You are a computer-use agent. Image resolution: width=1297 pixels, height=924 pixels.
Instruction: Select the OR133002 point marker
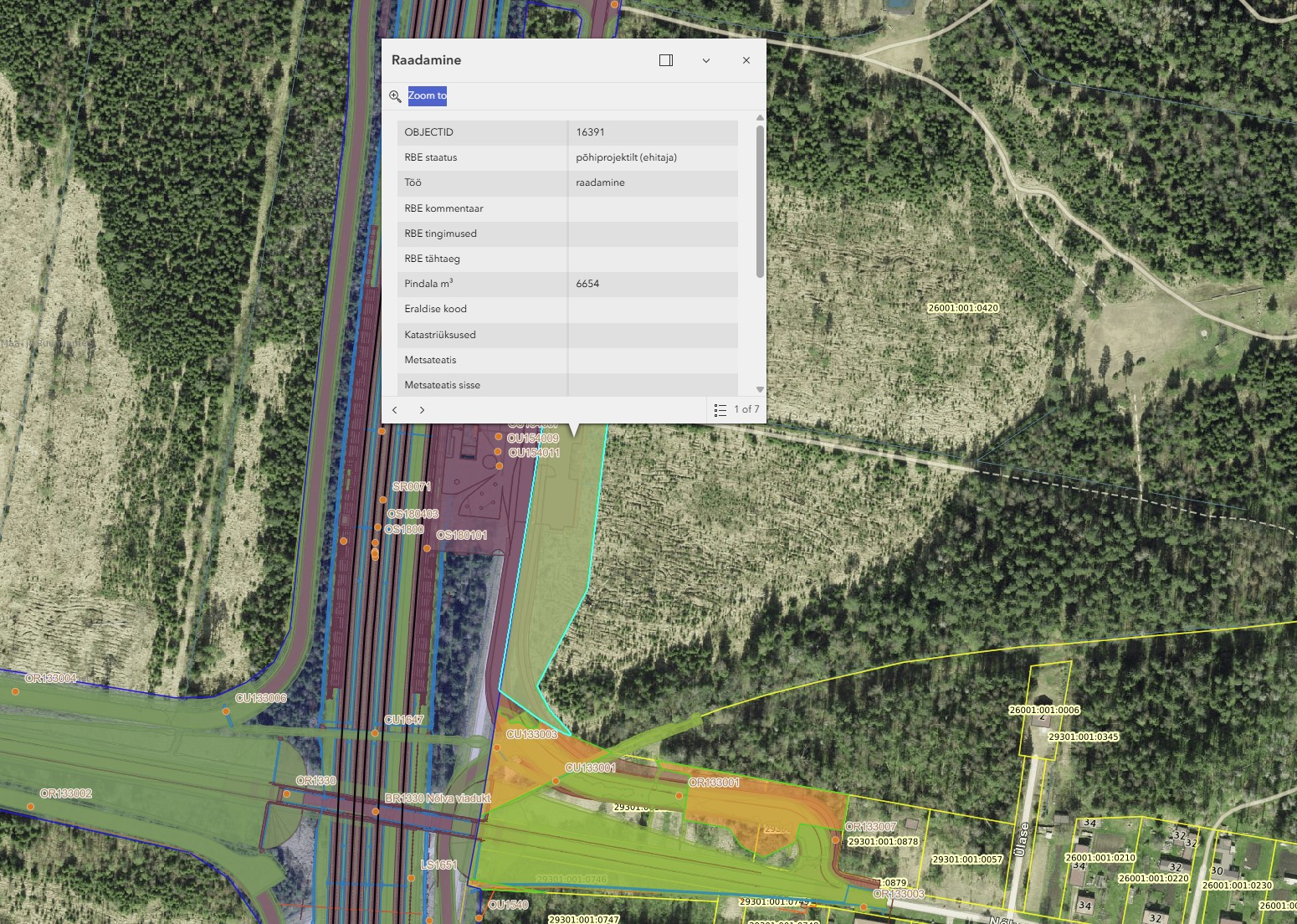click(x=30, y=807)
